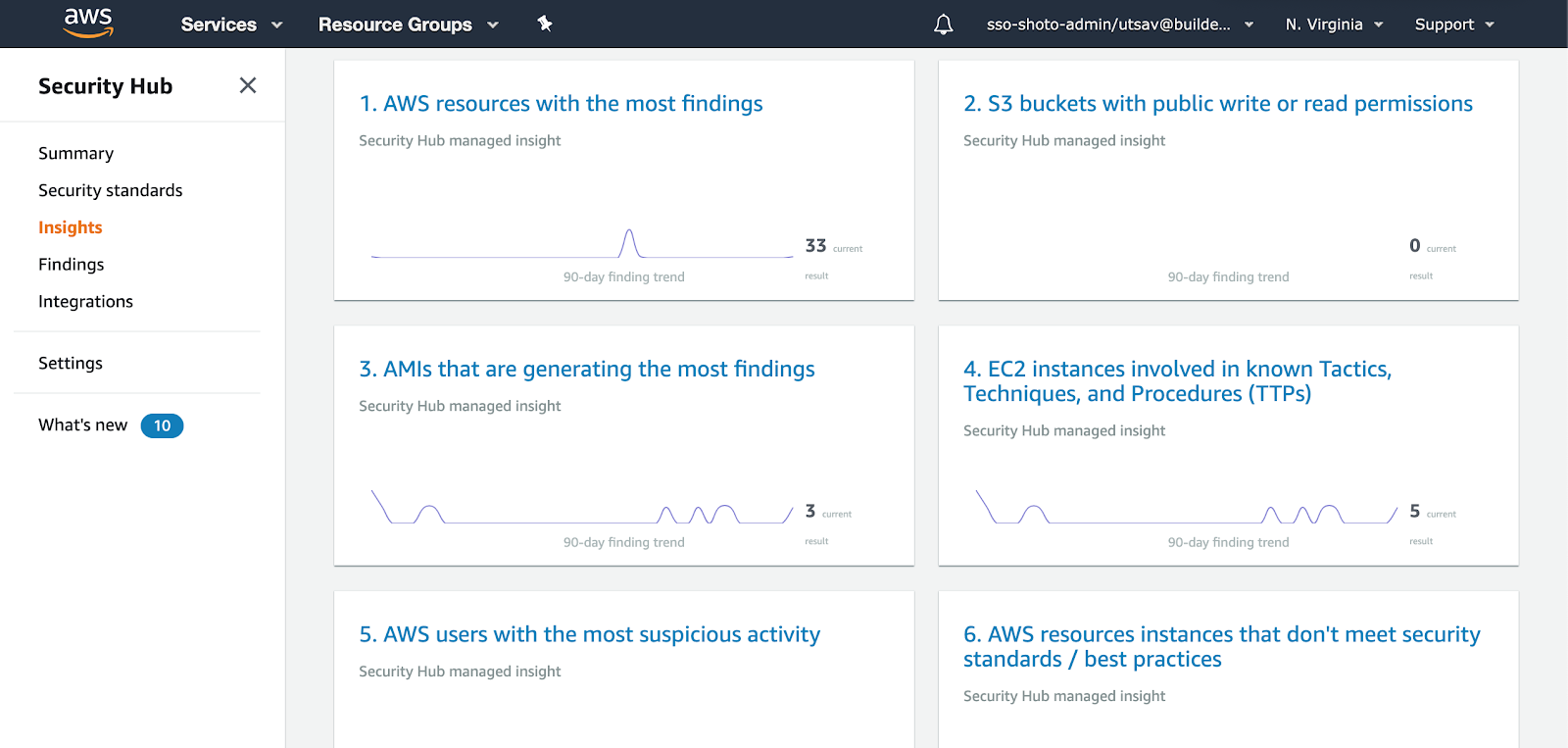Go to Summary in the sidebar
Viewport: 1568px width, 748px height.
pos(75,153)
